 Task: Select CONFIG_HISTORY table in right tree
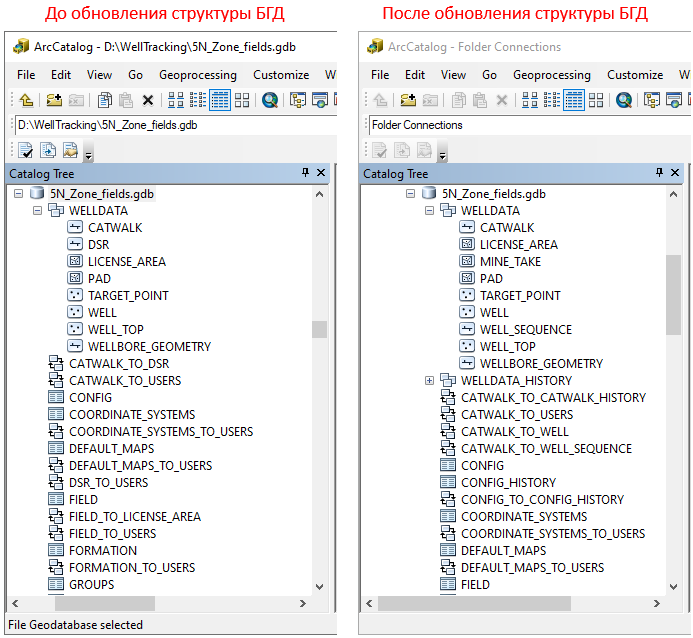click(x=508, y=483)
